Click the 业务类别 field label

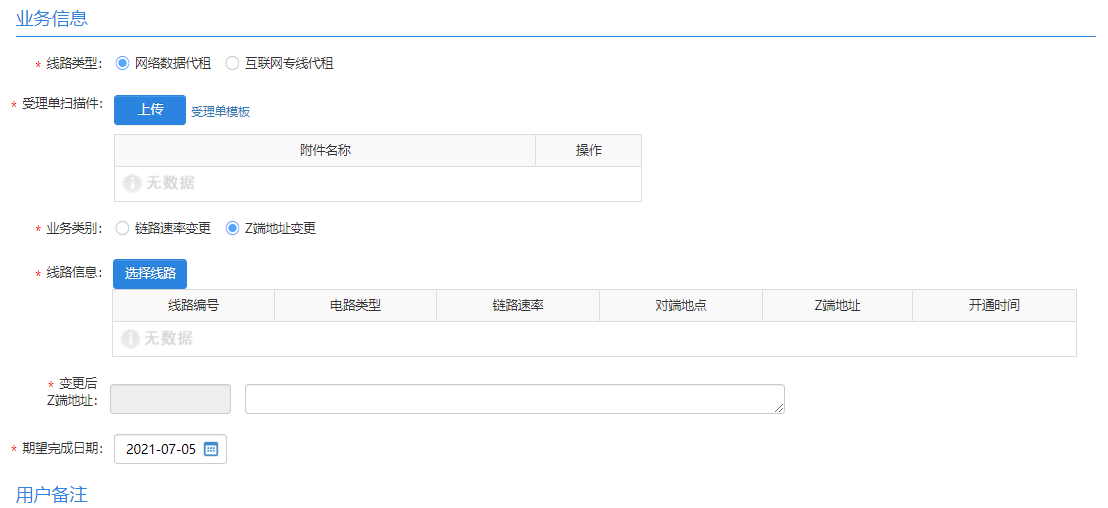click(x=74, y=228)
